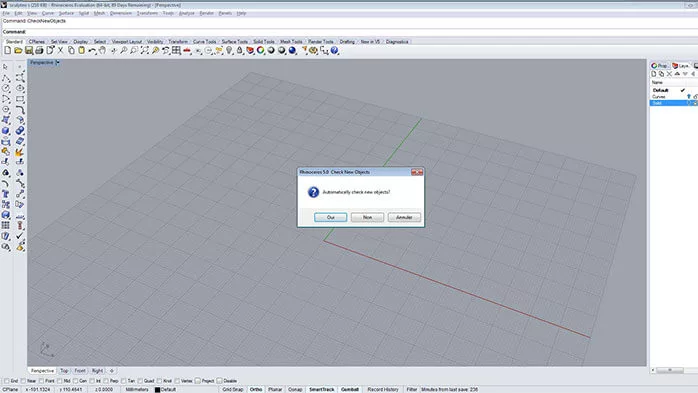This screenshot has width=698, height=393.
Task: Enable the Point osnap checkbox
Action: click(41, 381)
